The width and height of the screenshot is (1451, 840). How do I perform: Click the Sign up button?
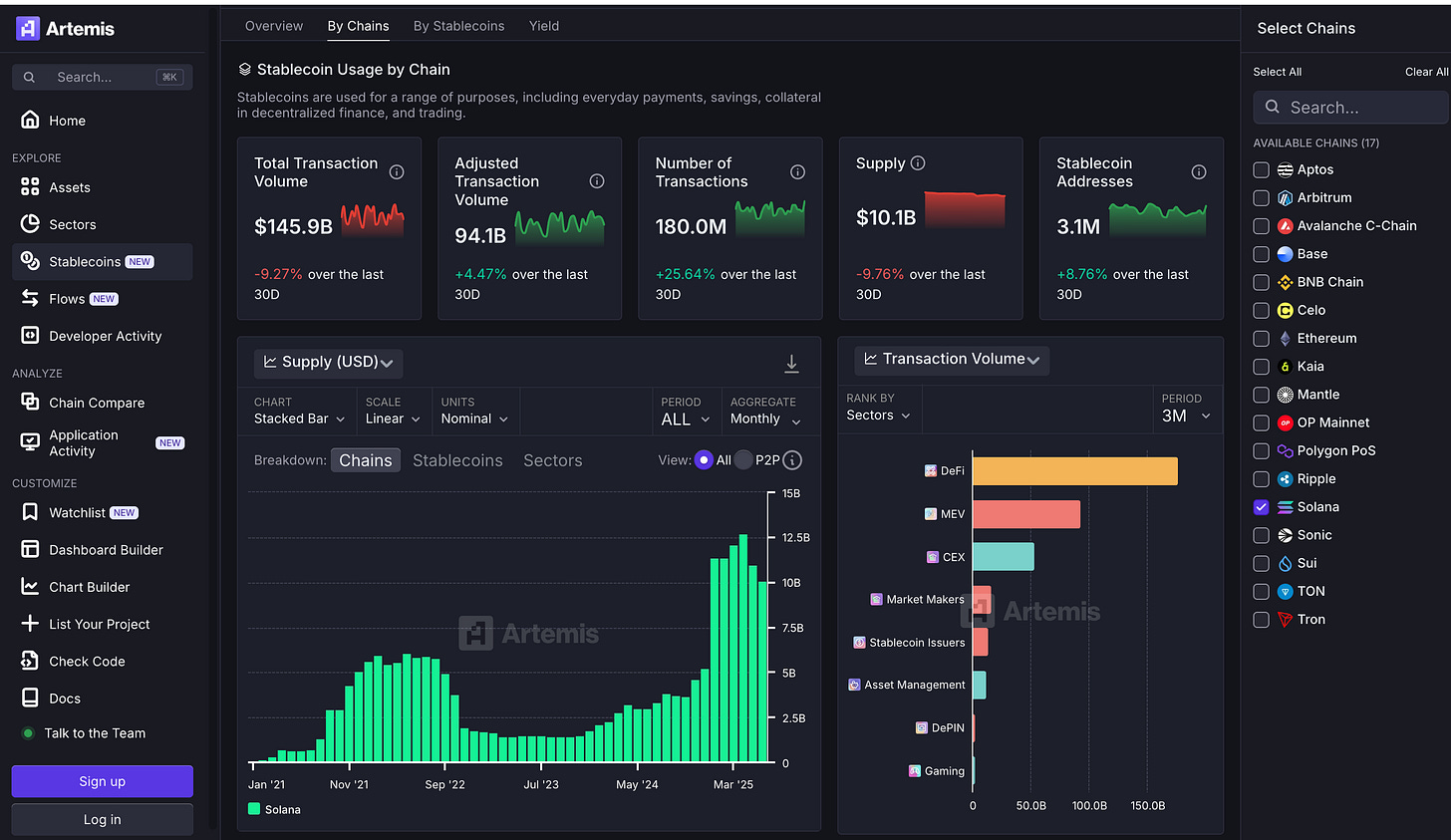click(102, 781)
